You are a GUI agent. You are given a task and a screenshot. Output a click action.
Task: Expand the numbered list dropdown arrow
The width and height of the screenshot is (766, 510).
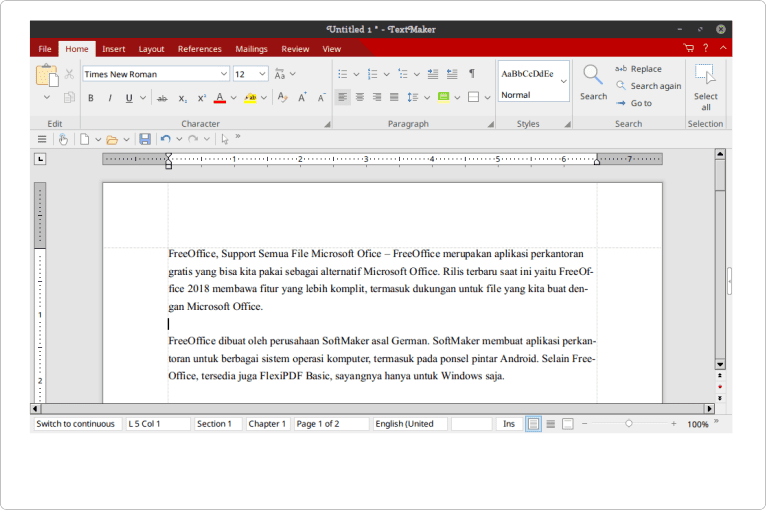click(x=386, y=74)
